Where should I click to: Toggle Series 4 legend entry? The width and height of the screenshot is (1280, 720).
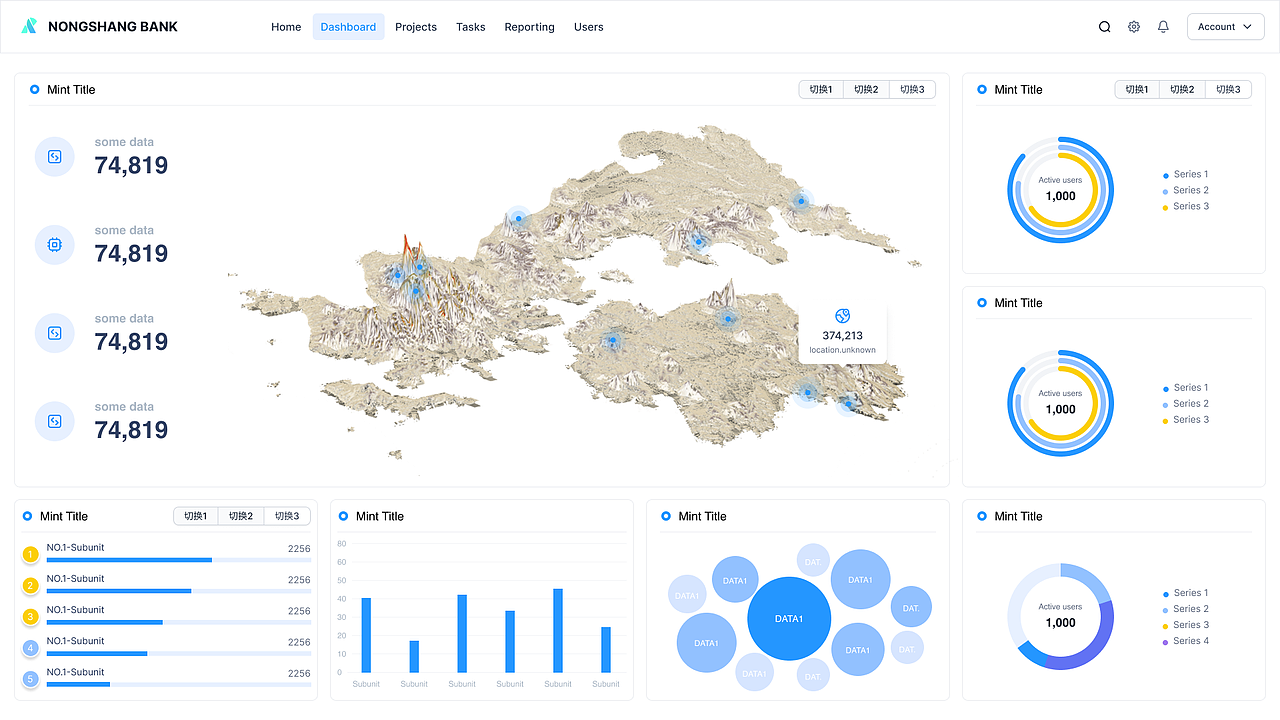click(1186, 641)
